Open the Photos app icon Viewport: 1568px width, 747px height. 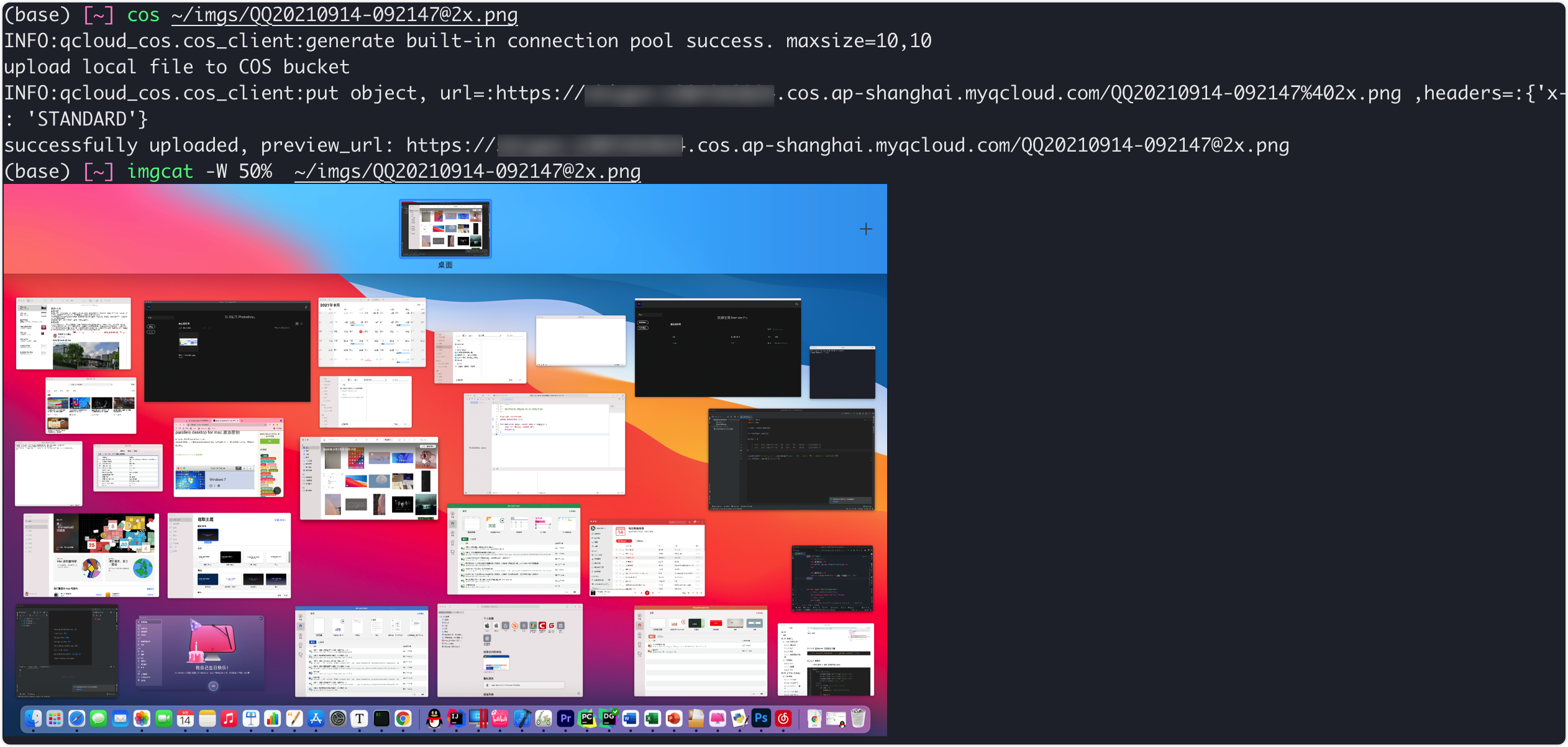142,719
